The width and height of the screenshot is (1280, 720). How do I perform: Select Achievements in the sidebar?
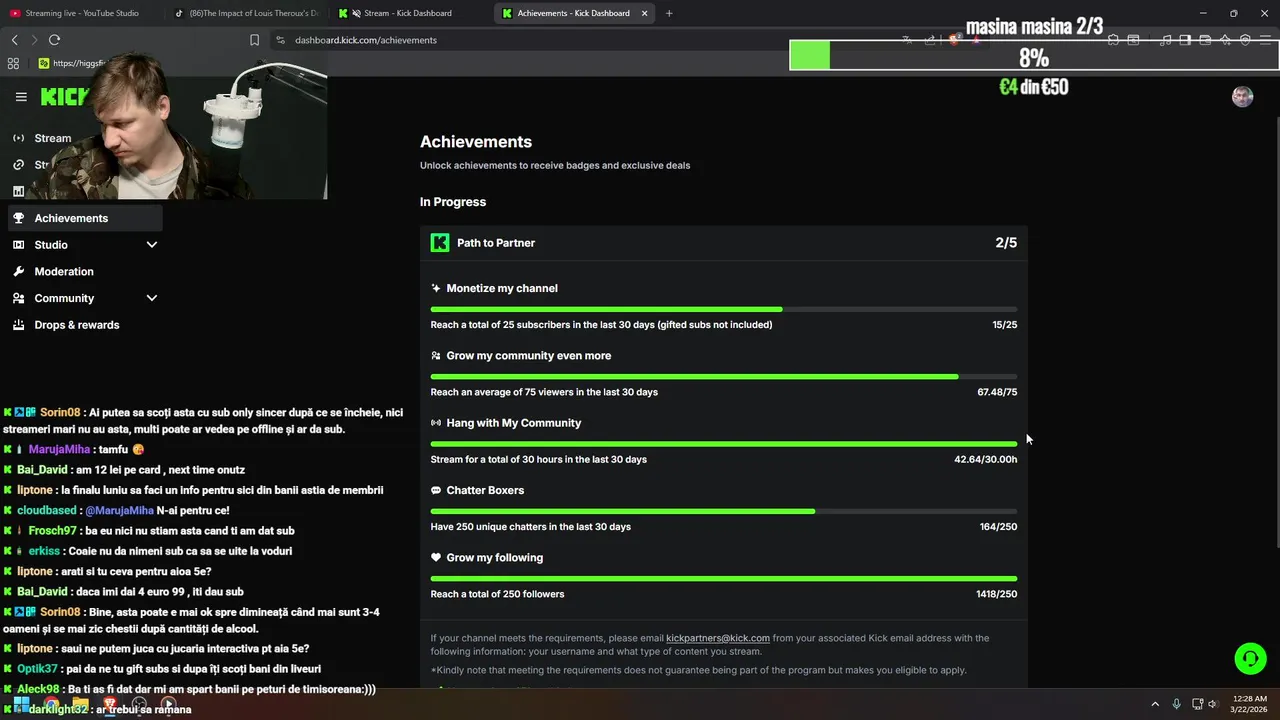pyautogui.click(x=84, y=218)
